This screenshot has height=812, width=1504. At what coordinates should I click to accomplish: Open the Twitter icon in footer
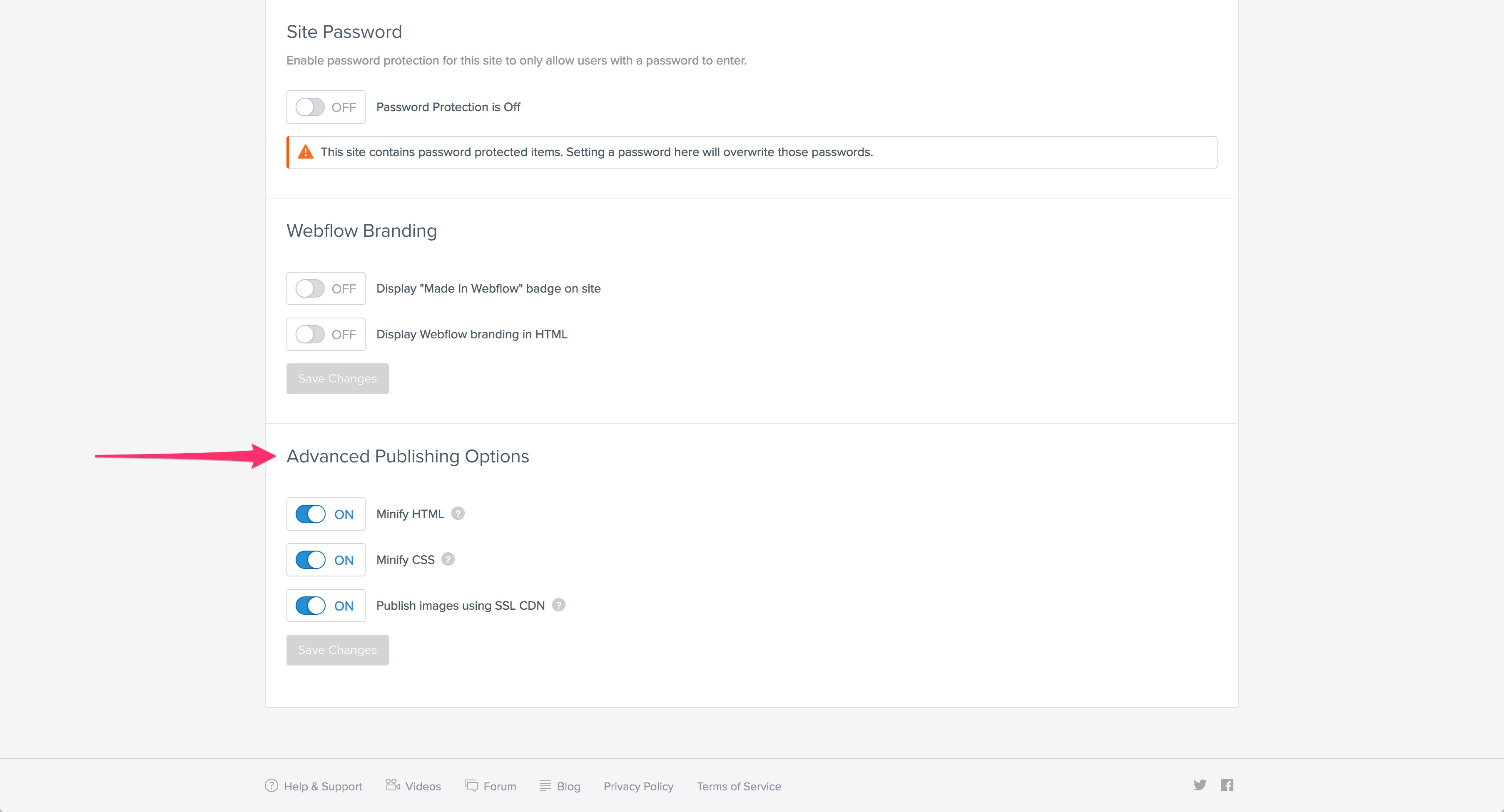[x=1199, y=785]
